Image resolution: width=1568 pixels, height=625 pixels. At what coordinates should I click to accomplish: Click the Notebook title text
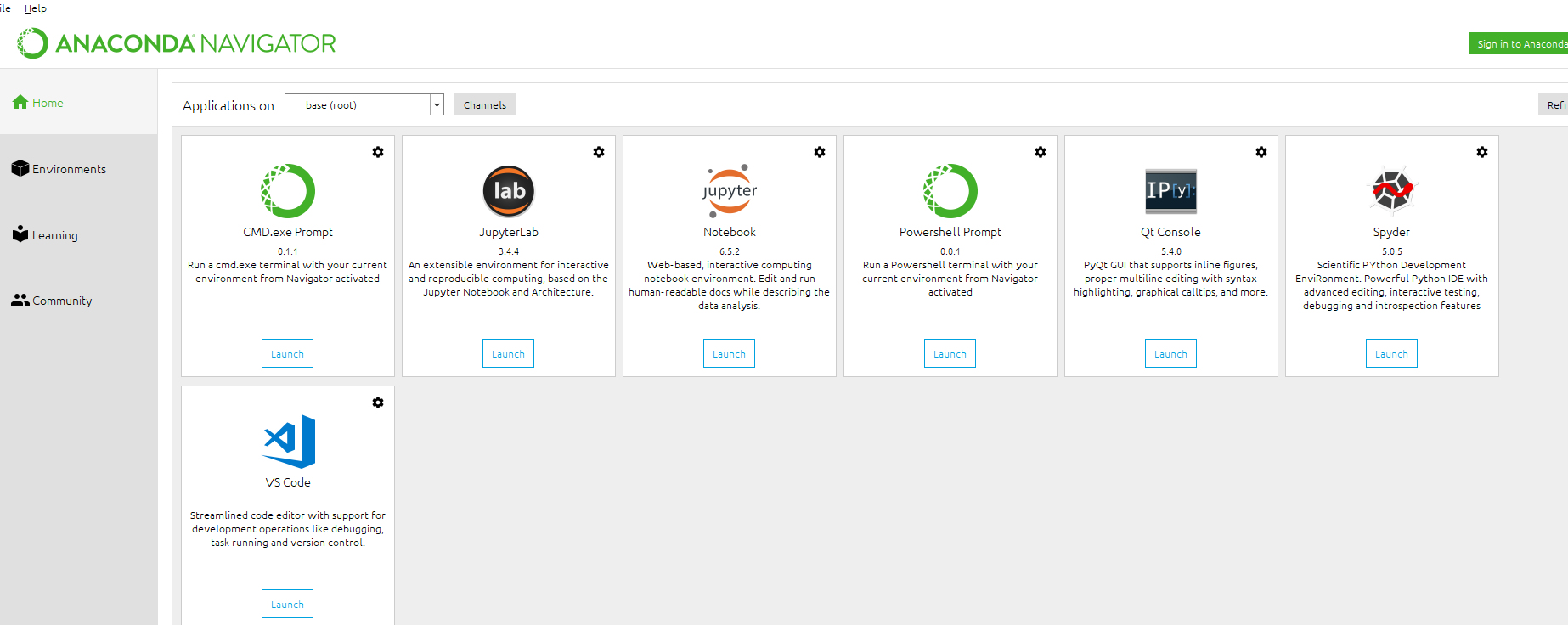(730, 232)
